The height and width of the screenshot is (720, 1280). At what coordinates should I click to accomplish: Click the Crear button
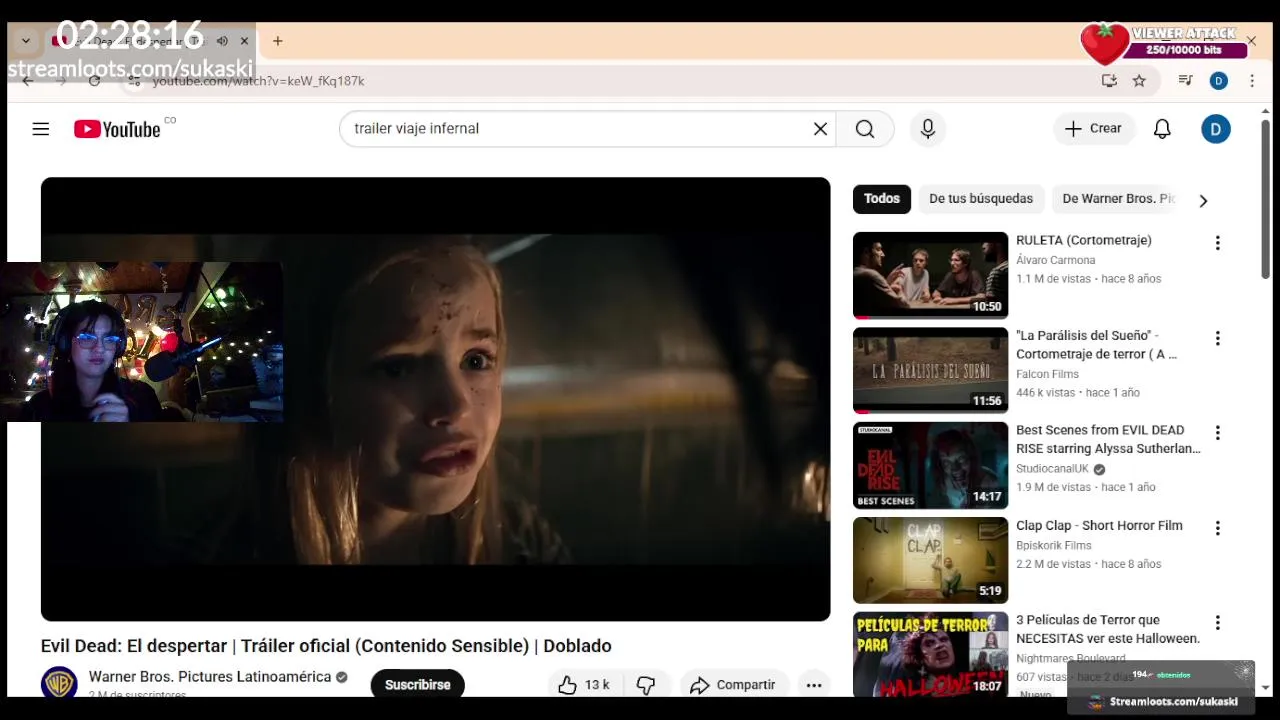click(x=1093, y=129)
